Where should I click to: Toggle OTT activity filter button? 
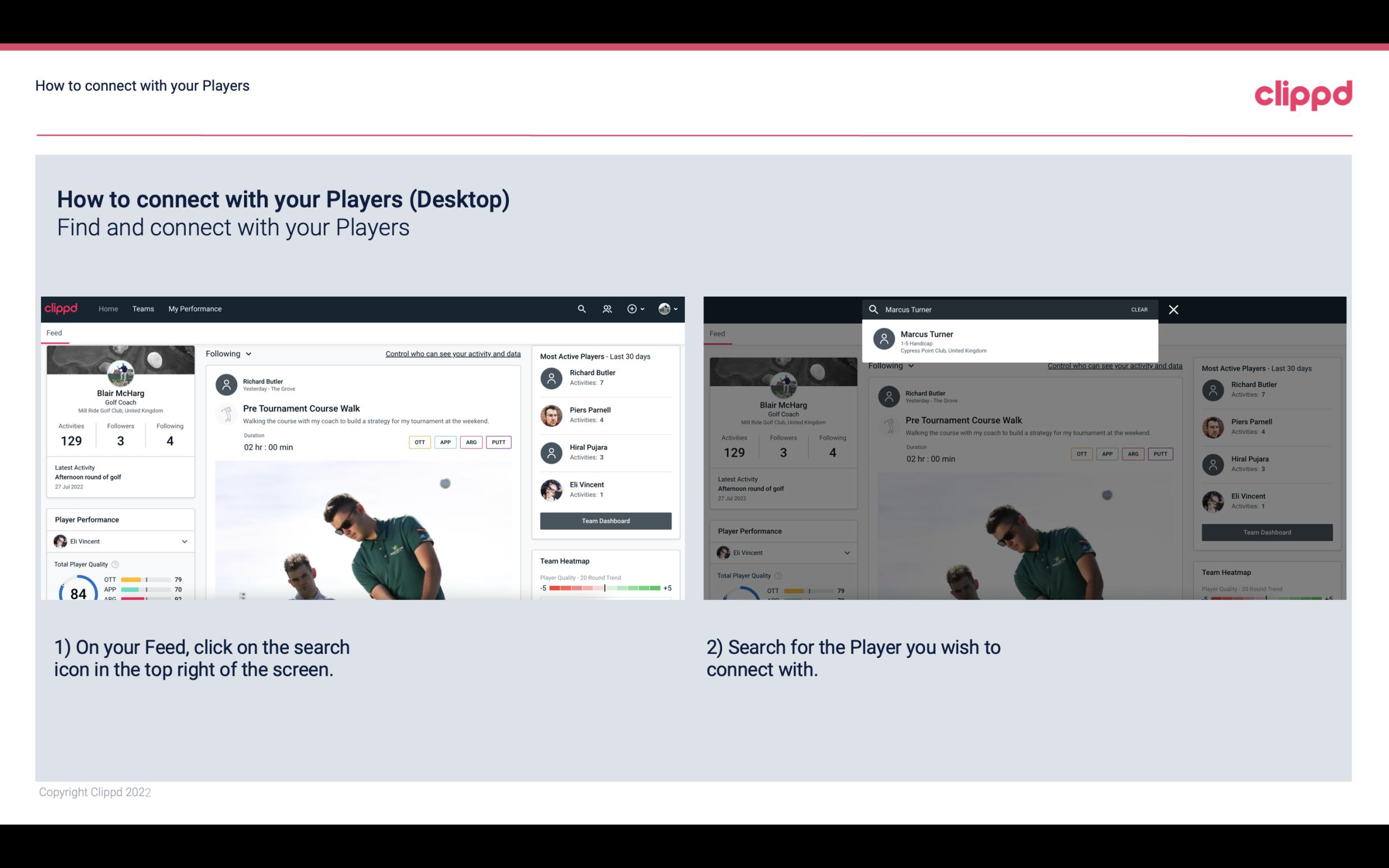418,441
